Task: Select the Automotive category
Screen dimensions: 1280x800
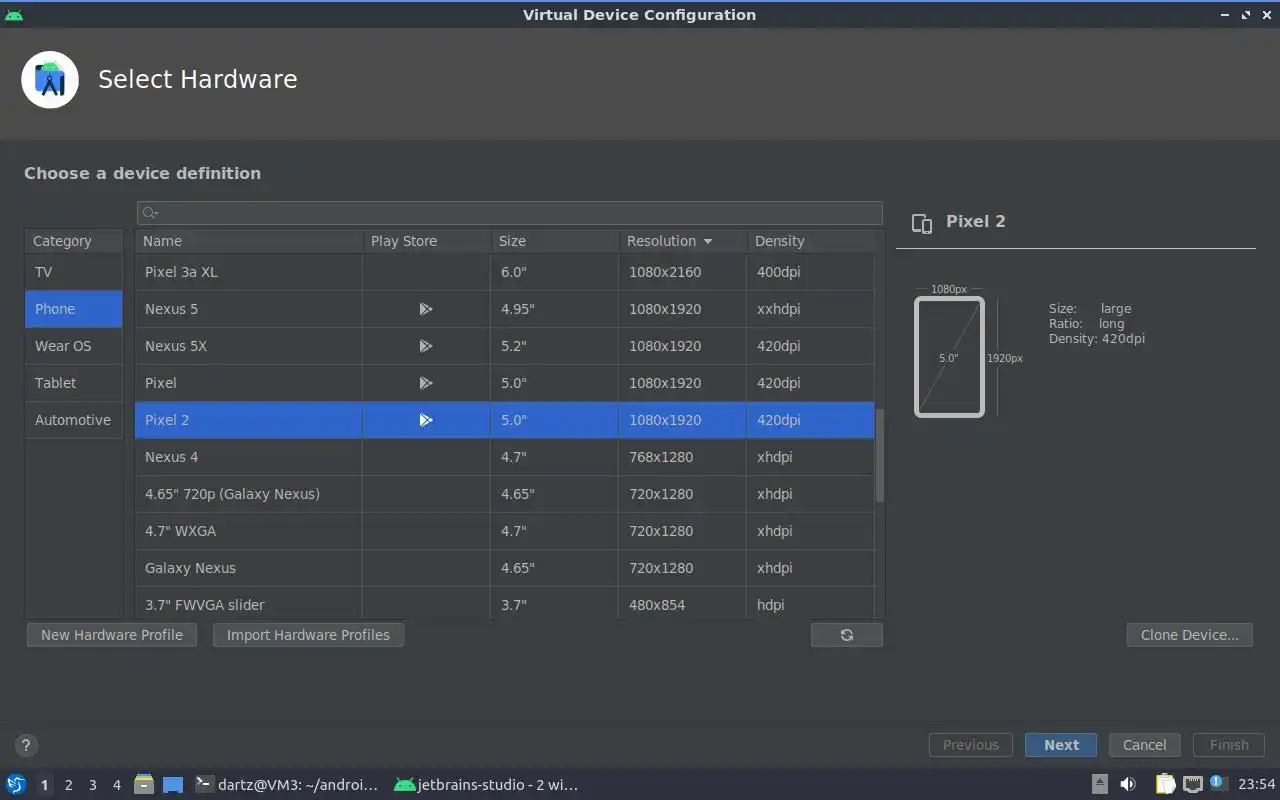Action: pos(74,420)
